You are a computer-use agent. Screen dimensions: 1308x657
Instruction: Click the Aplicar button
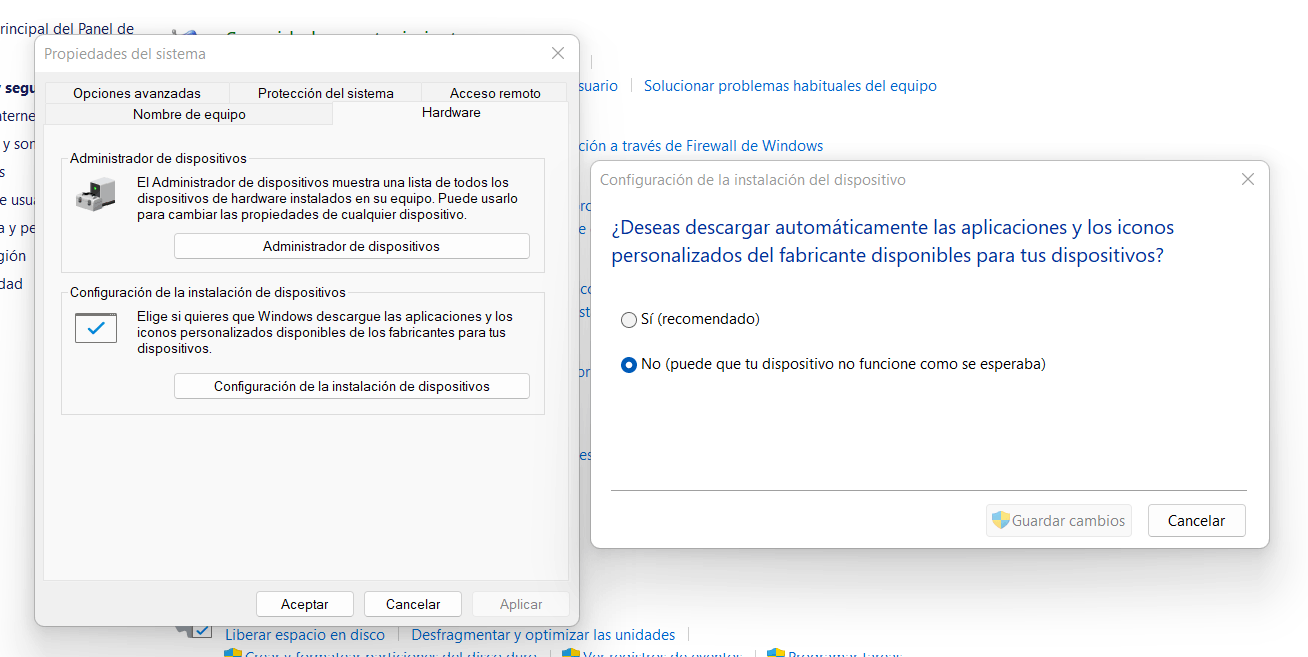[521, 604]
